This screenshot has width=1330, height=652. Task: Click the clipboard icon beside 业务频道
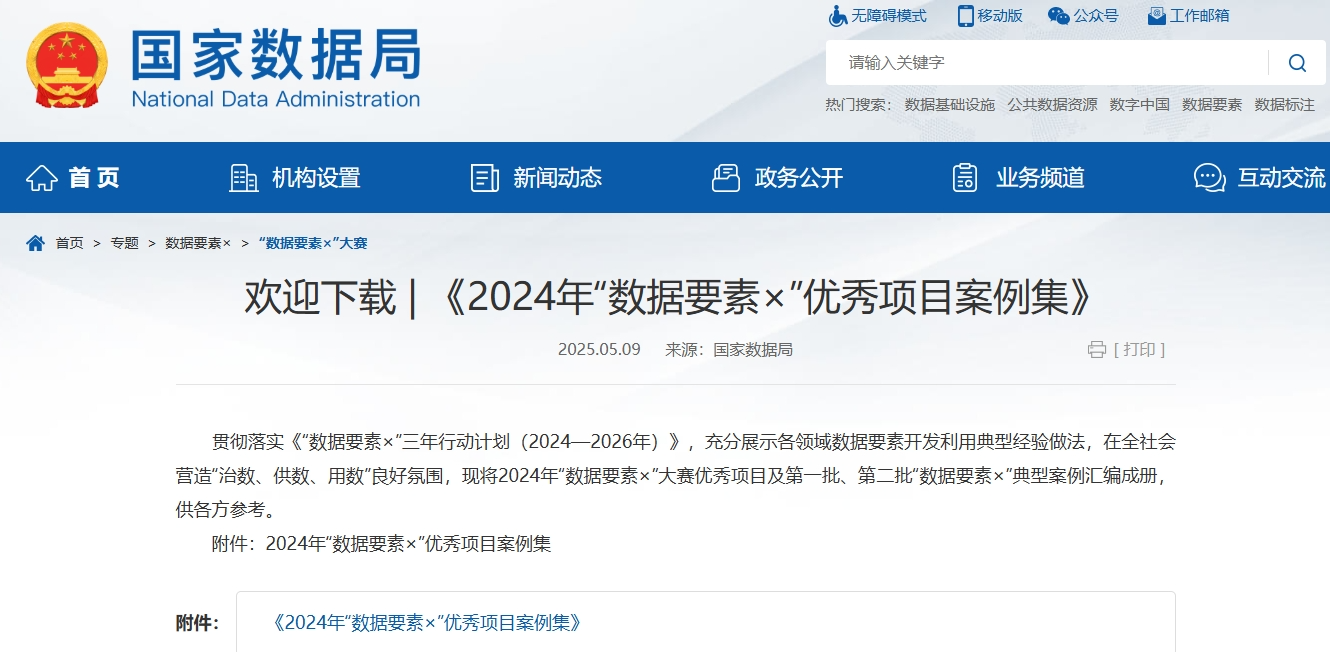pyautogui.click(x=965, y=178)
